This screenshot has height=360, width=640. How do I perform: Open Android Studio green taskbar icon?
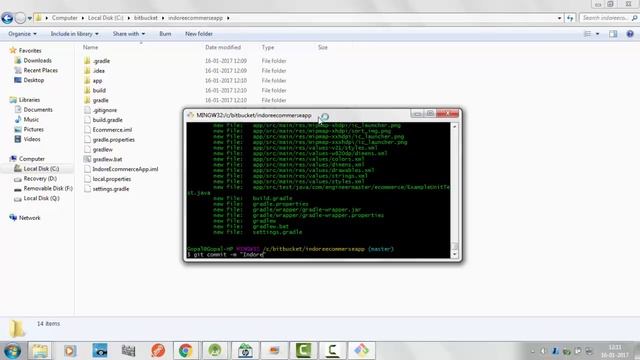pos(215,351)
